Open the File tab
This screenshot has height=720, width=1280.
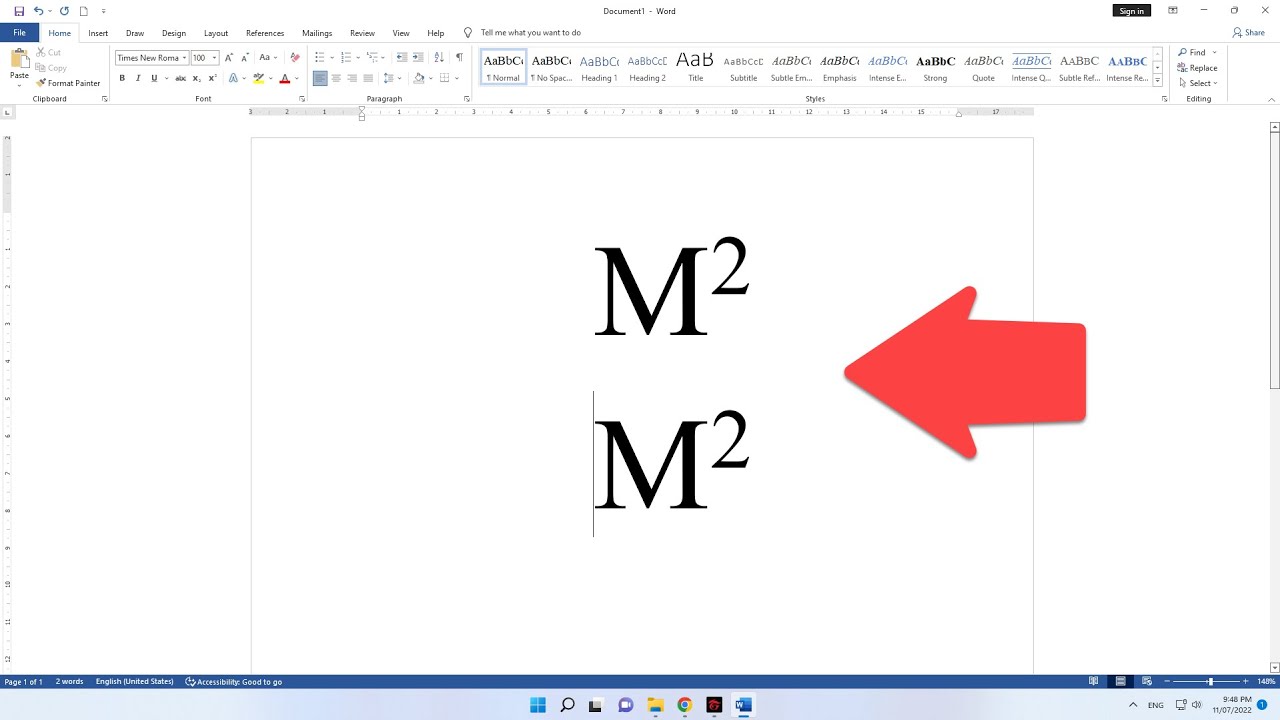pos(19,33)
